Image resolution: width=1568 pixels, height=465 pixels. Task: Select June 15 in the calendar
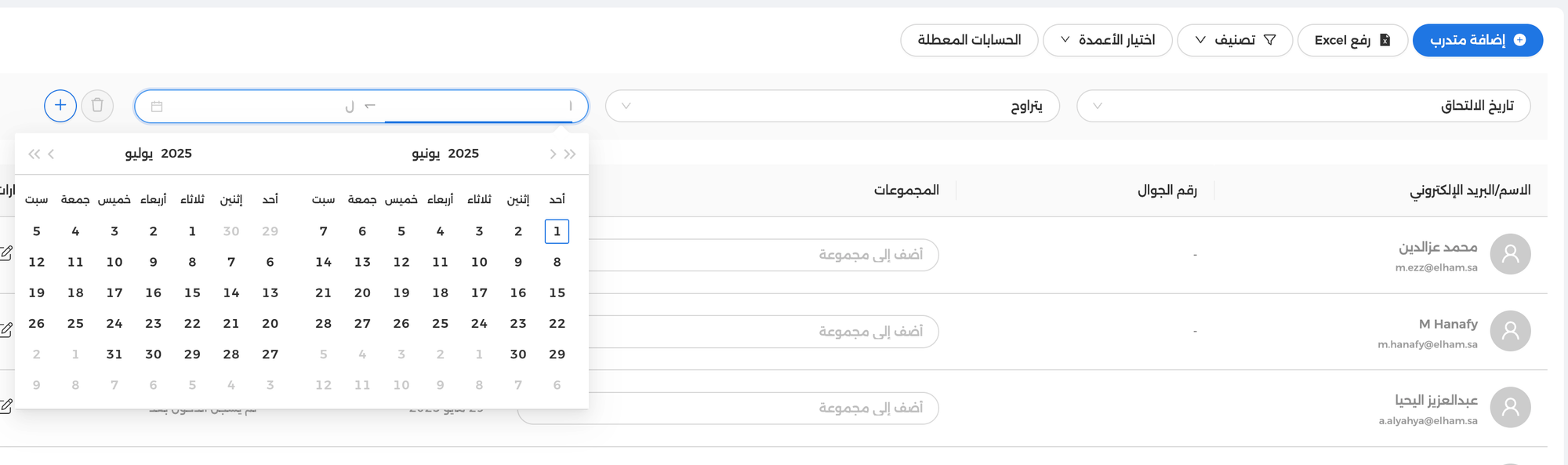[557, 292]
